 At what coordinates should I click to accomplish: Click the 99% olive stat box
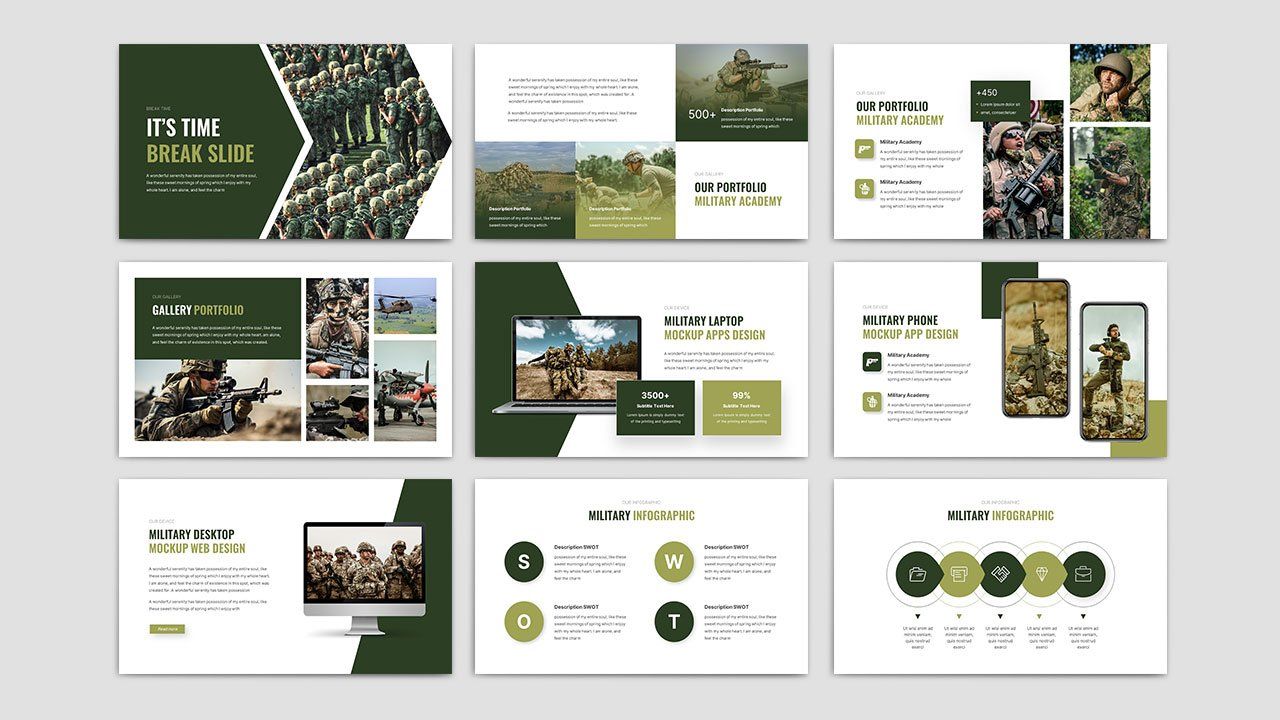[741, 407]
